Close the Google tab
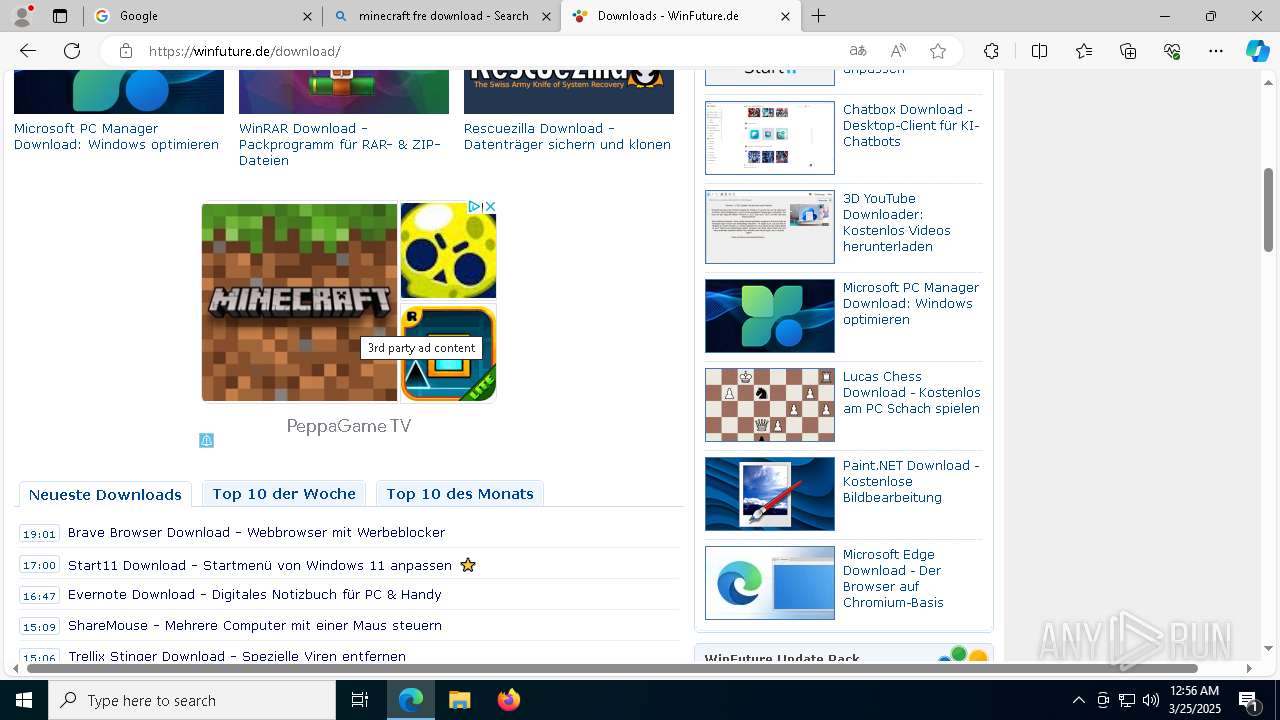The height and width of the screenshot is (720, 1280). pos(306,16)
